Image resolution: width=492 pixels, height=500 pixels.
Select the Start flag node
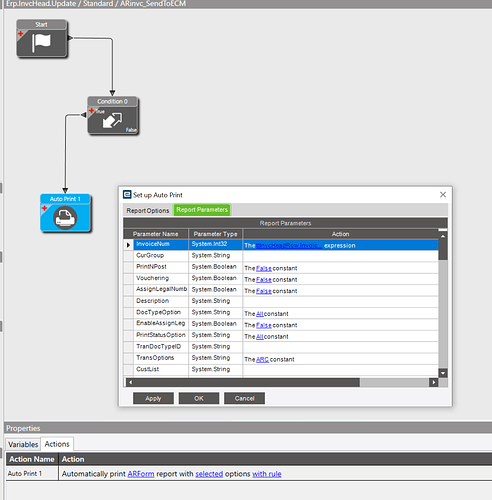(42, 39)
